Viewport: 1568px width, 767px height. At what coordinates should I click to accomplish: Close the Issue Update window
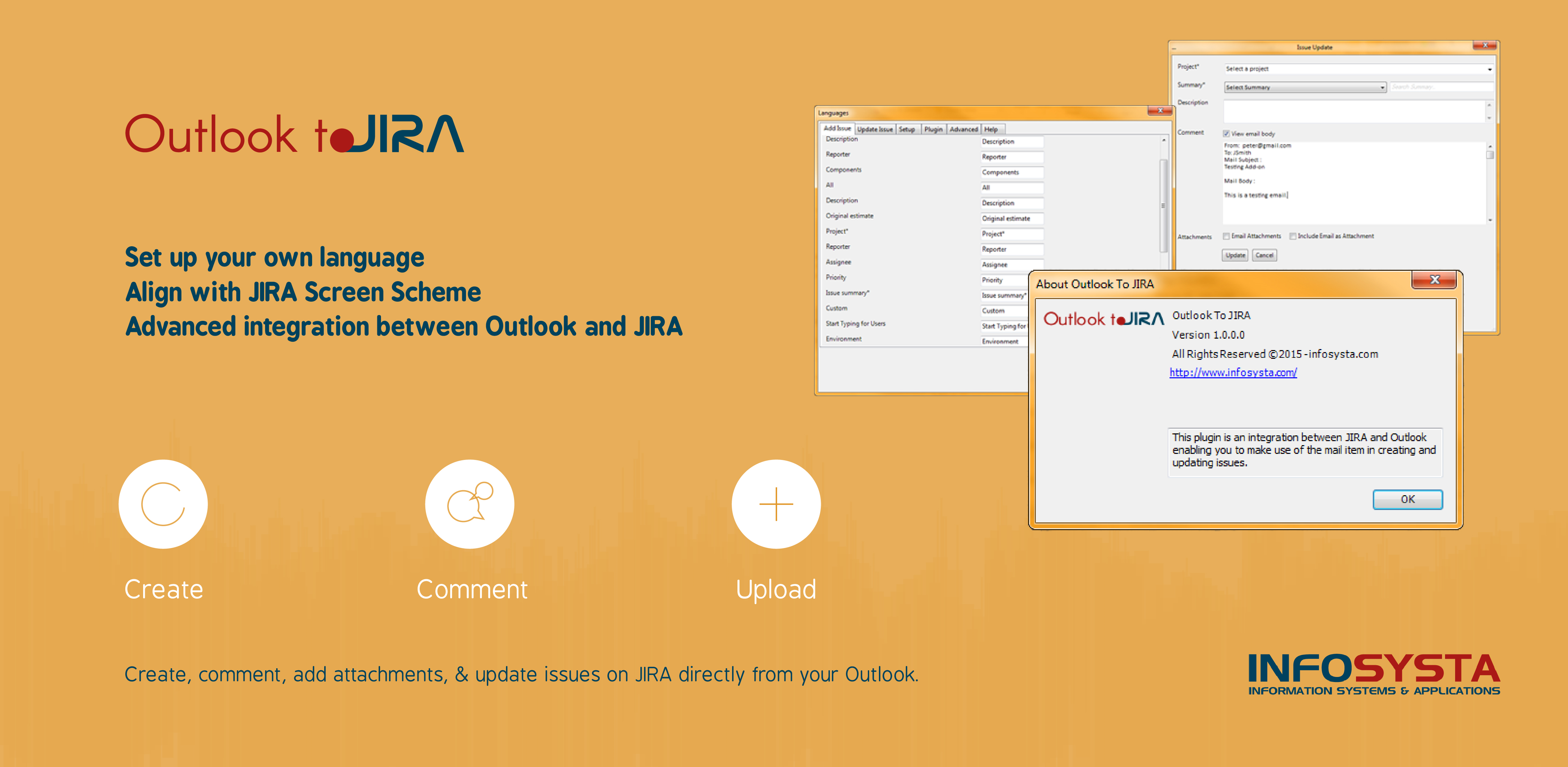click(x=1485, y=45)
